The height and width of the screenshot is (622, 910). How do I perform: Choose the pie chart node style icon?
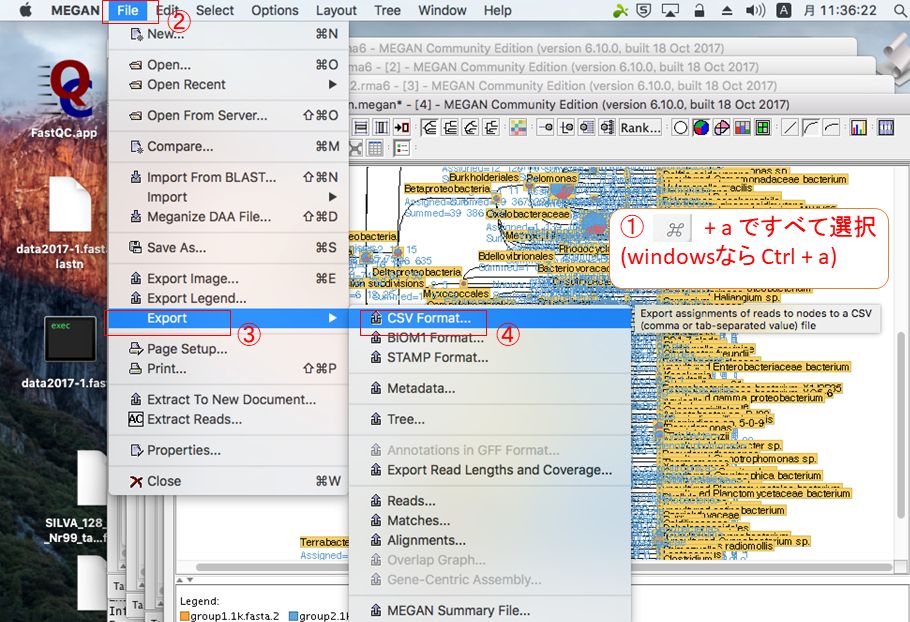701,127
